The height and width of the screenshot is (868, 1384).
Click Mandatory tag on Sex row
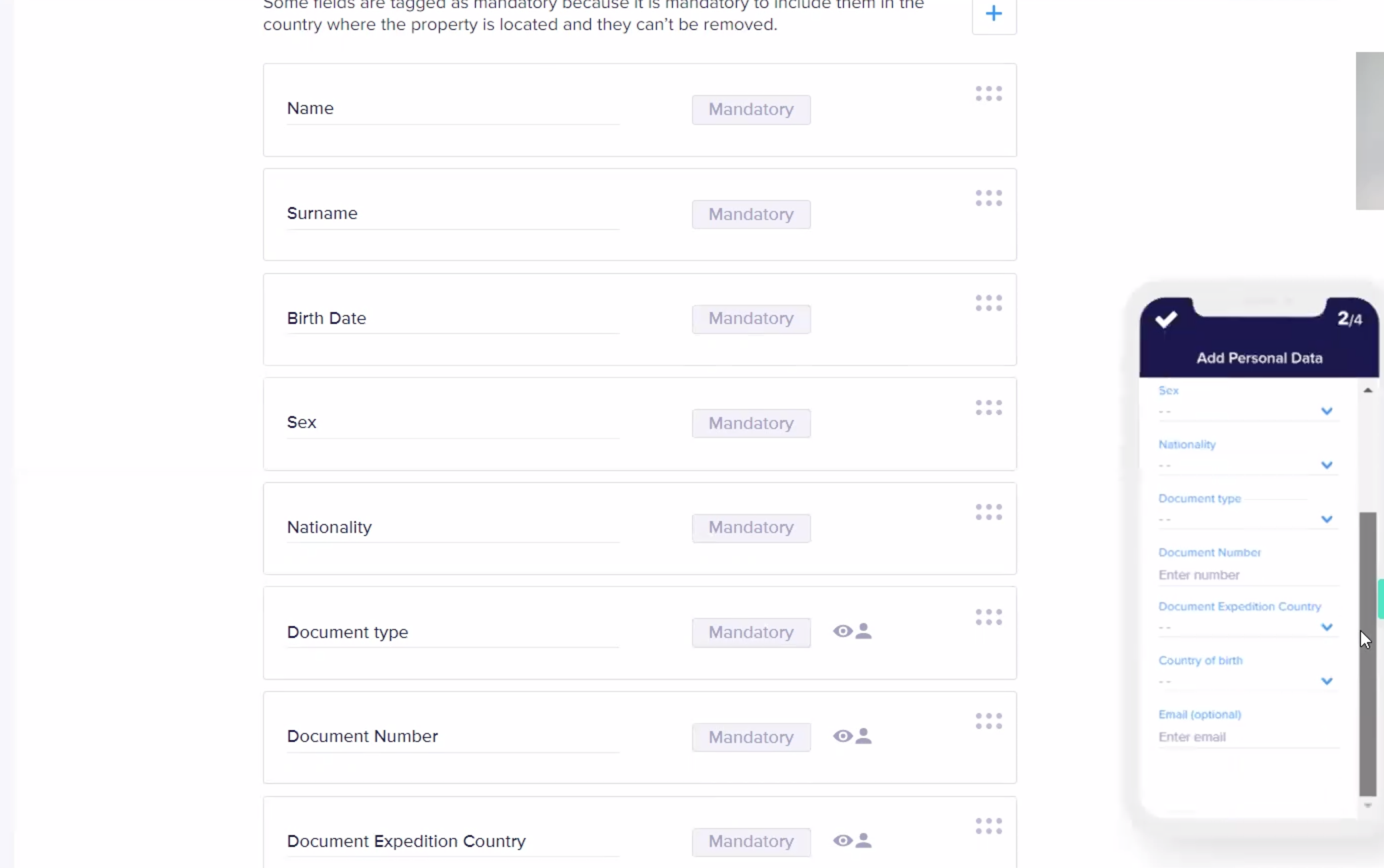tap(751, 423)
